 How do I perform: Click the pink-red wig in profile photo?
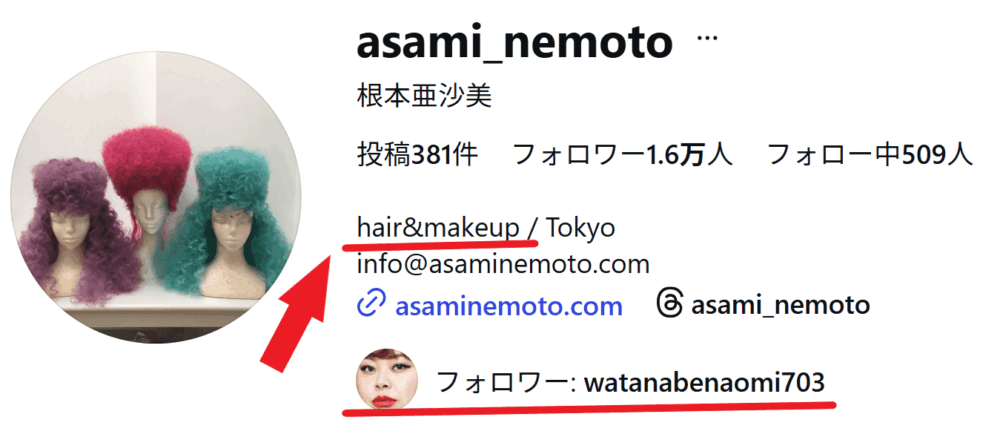147,165
